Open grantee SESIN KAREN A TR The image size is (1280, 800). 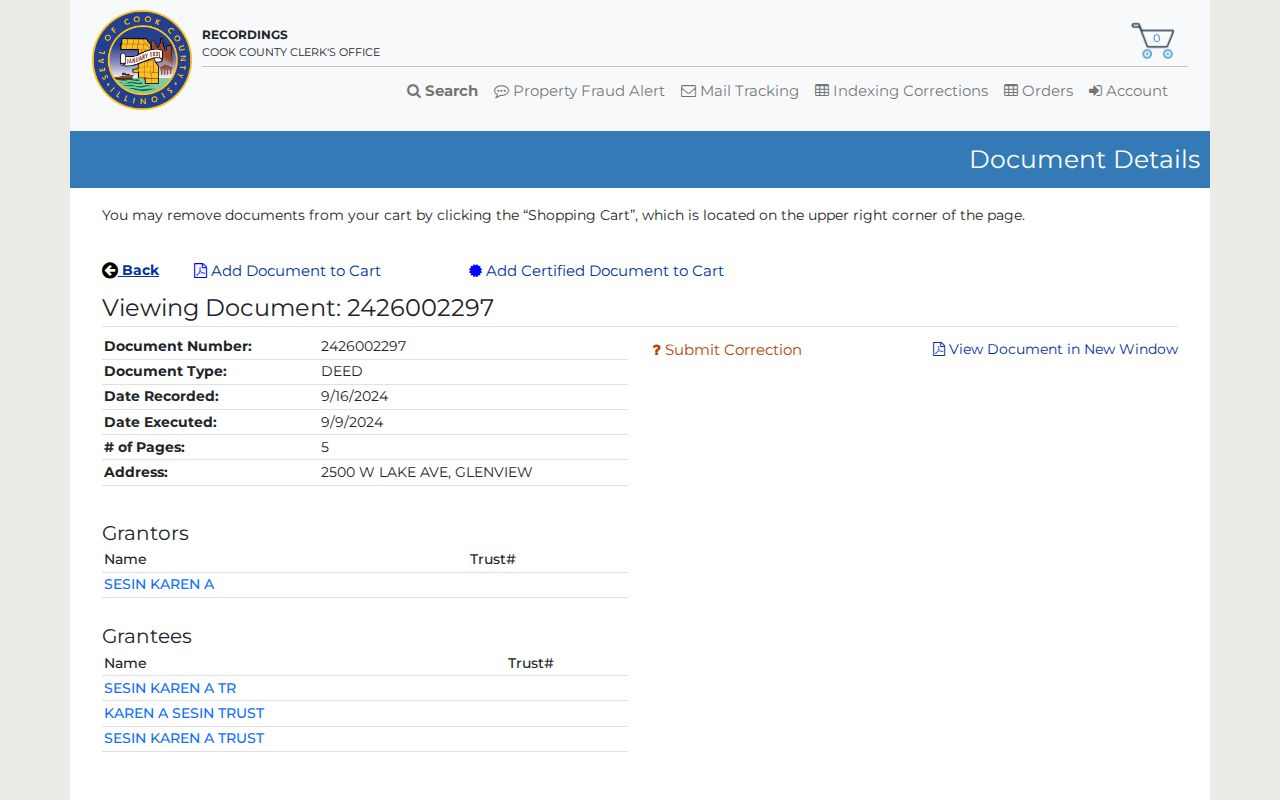[170, 688]
